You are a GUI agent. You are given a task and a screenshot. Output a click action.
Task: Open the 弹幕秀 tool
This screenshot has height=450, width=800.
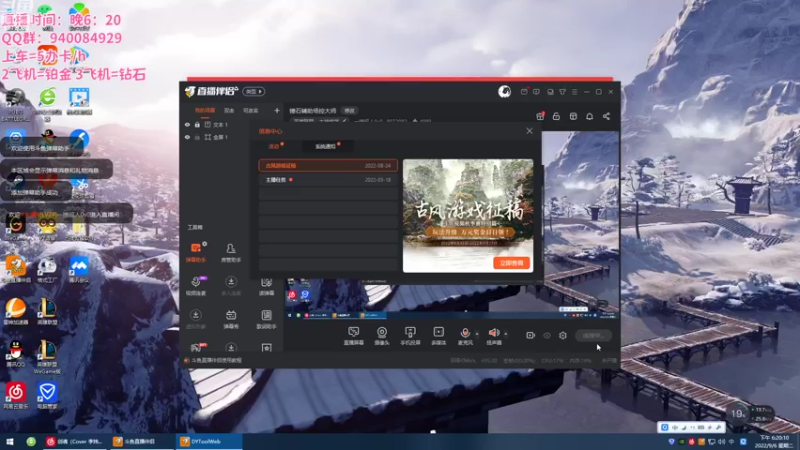[x=231, y=319]
